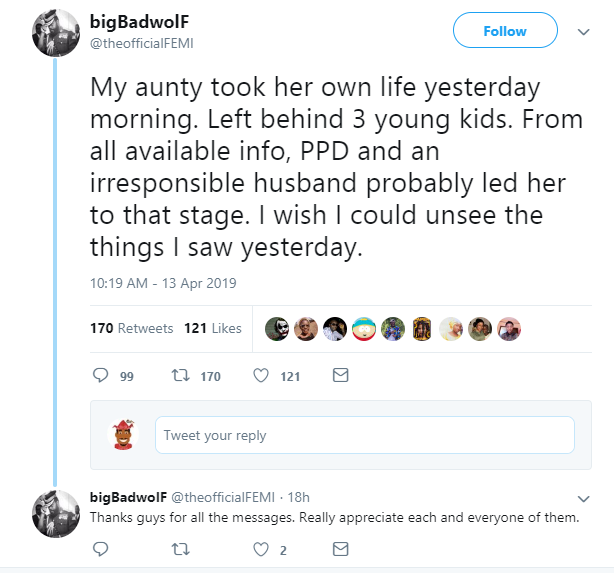View the 121 Likes list

click(213, 328)
